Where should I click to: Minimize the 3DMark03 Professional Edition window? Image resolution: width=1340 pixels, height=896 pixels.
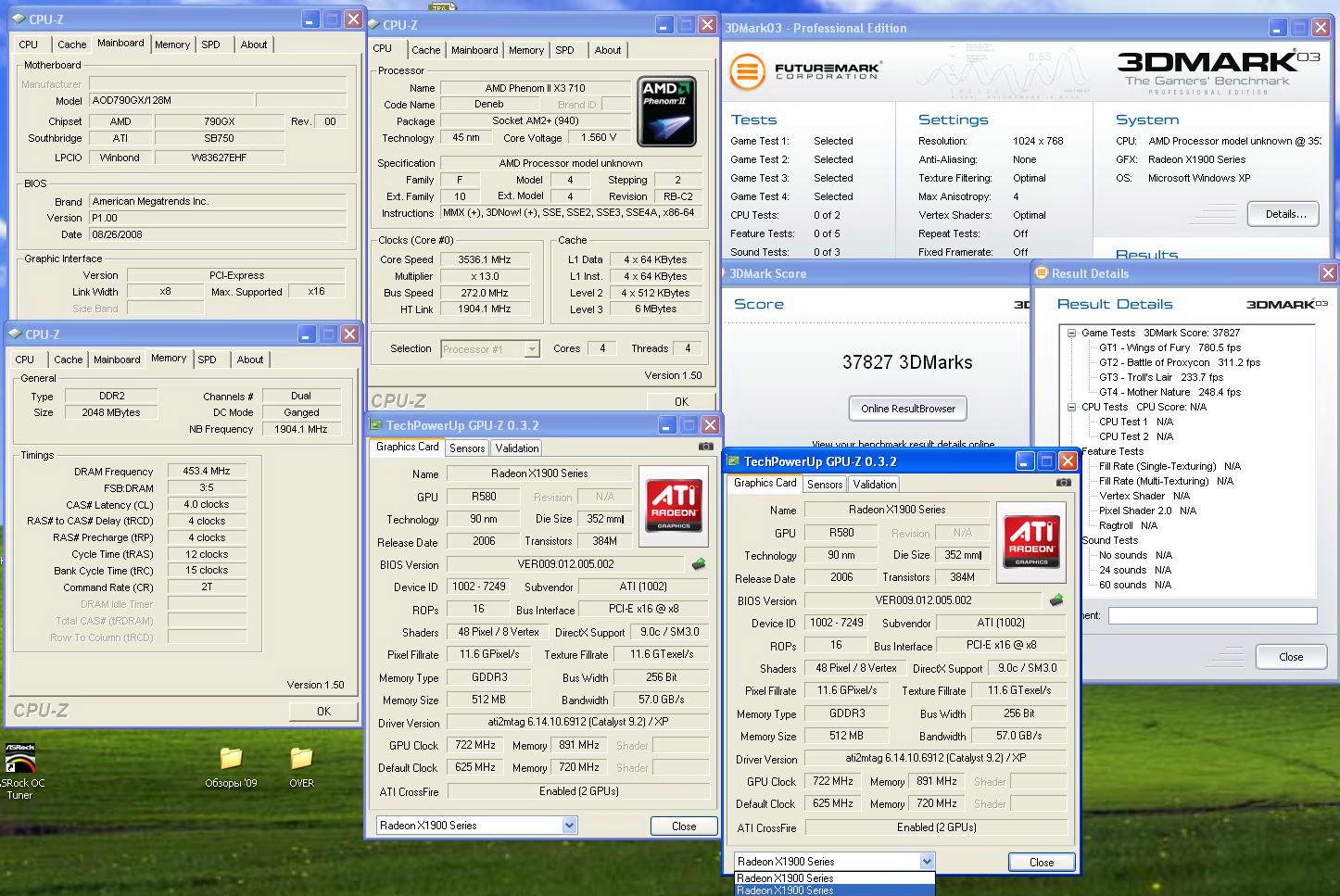pyautogui.click(x=1278, y=28)
